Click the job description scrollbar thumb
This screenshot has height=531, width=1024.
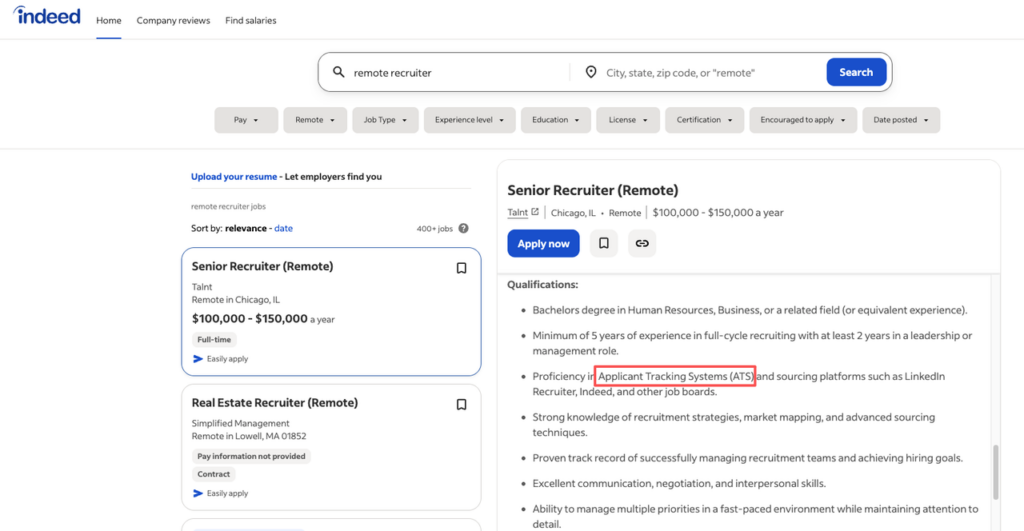click(x=995, y=472)
